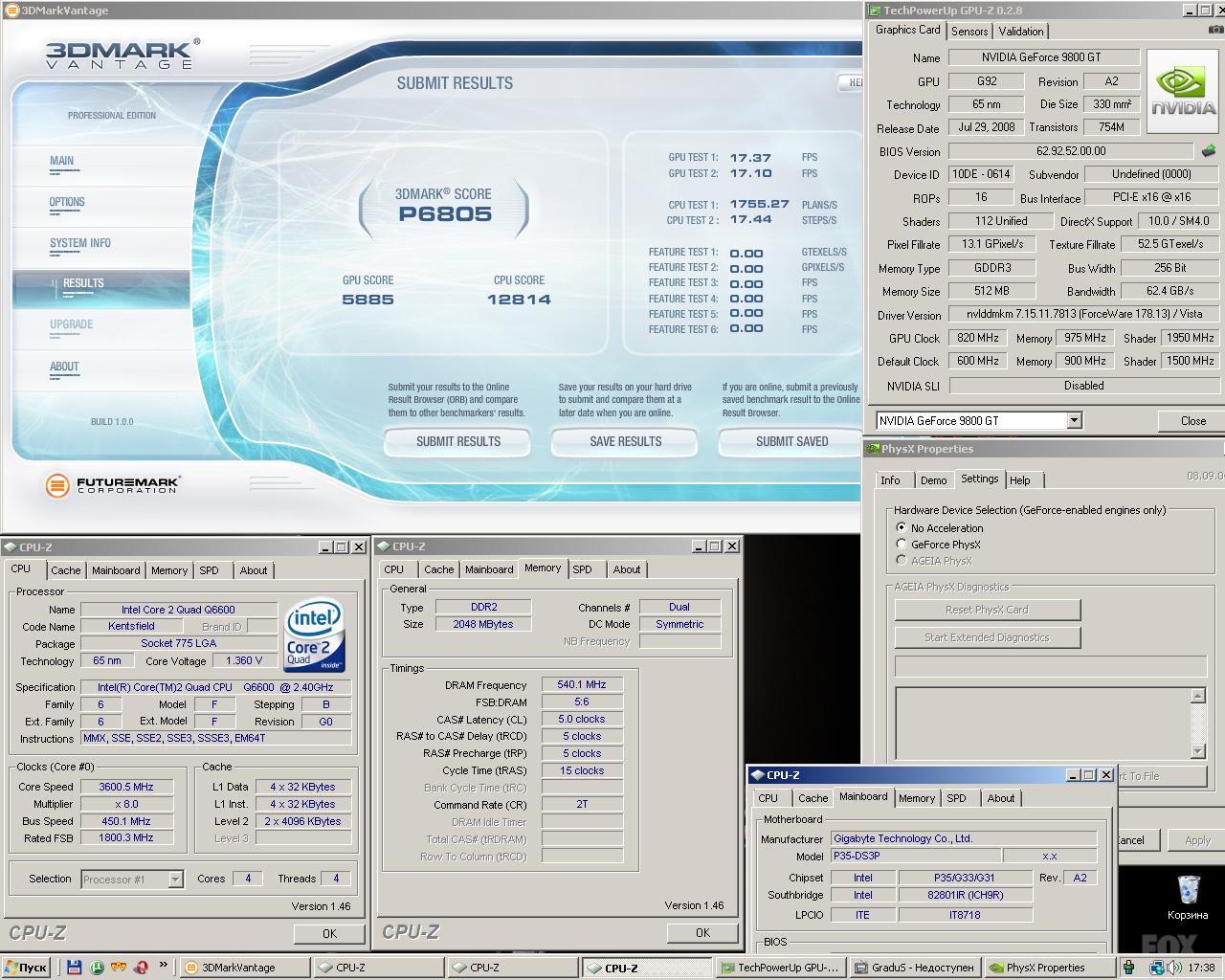The image size is (1225, 980).
Task: Click the BIOS Version field 62.92.52.00.00
Action: click(1071, 151)
